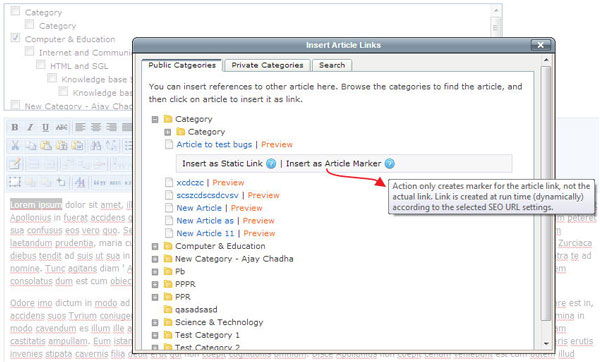Click the Find binoculars icon in editor toolbar
This screenshot has height=362, width=600.
point(96,145)
